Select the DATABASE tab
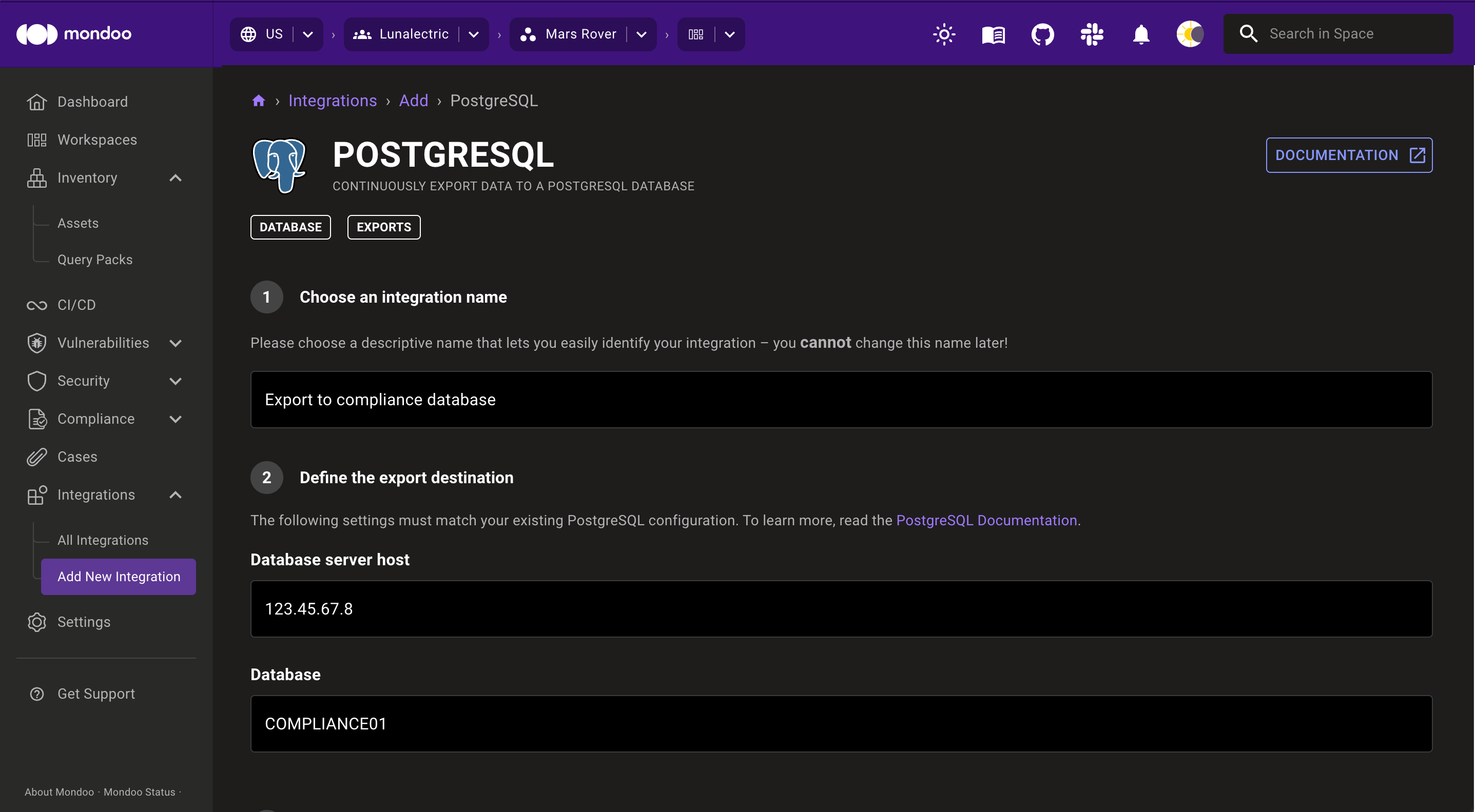The height and width of the screenshot is (812, 1475). 290,226
